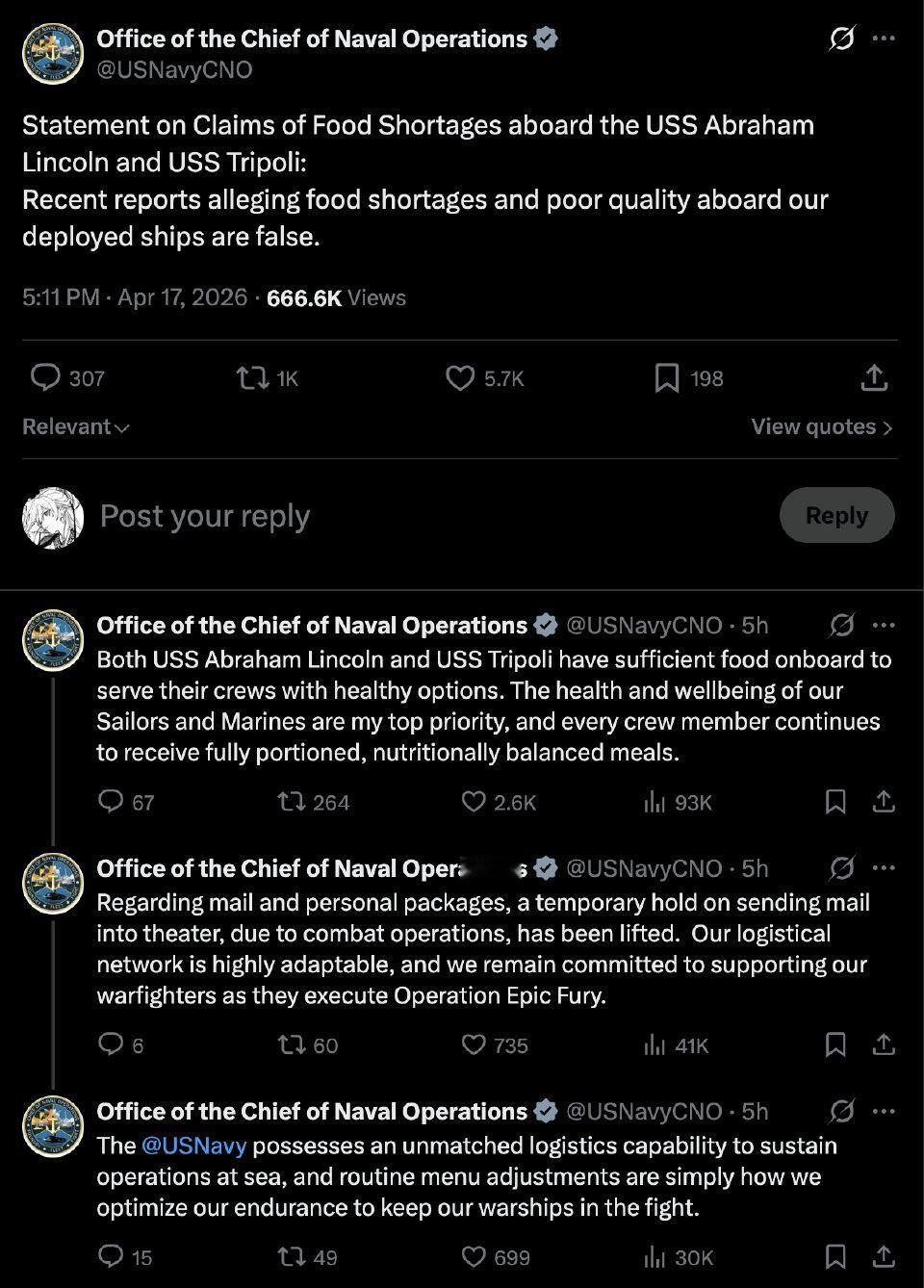
Task: Open Grok icon on main post
Action: [841, 39]
